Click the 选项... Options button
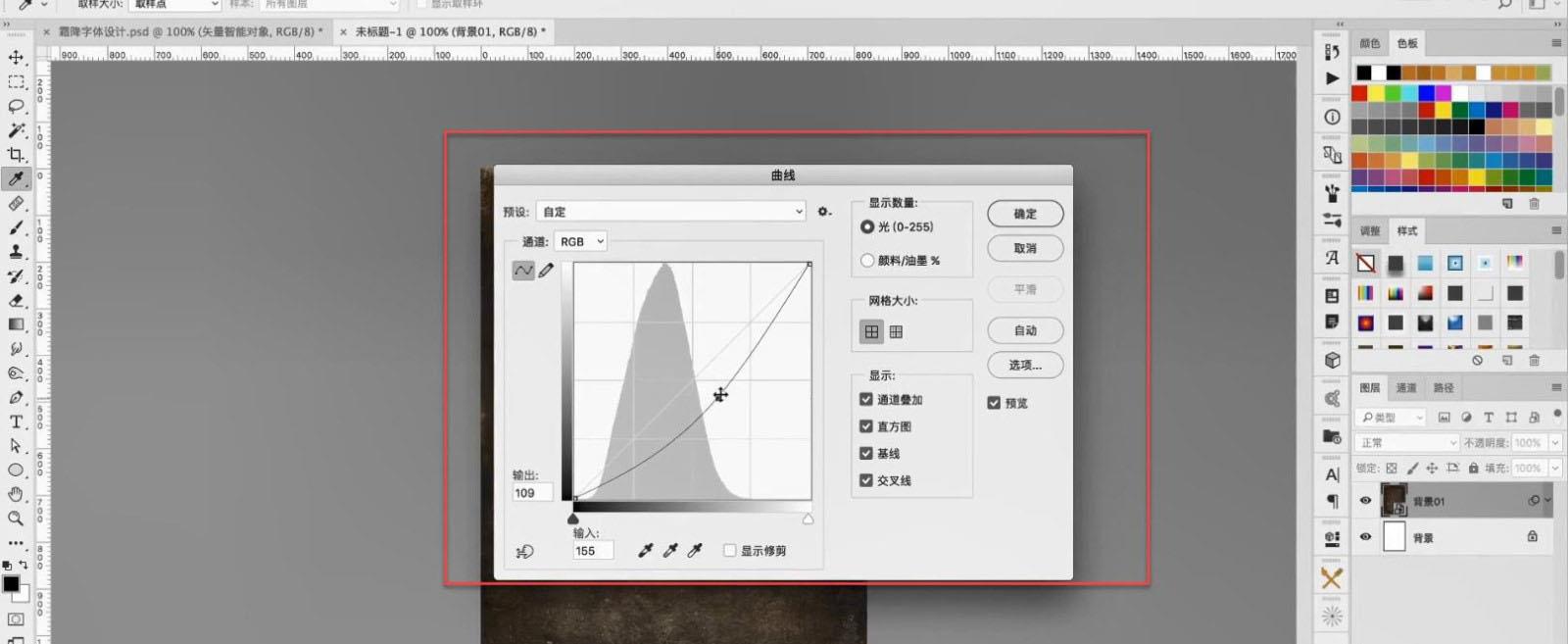 (x=1025, y=365)
